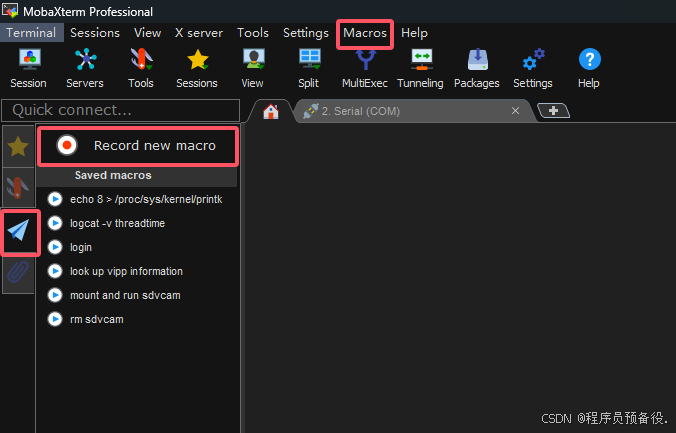Select 'echo 8 > /proc/sys/kernel/printk' text
This screenshot has width=676, height=433.
click(x=146, y=200)
